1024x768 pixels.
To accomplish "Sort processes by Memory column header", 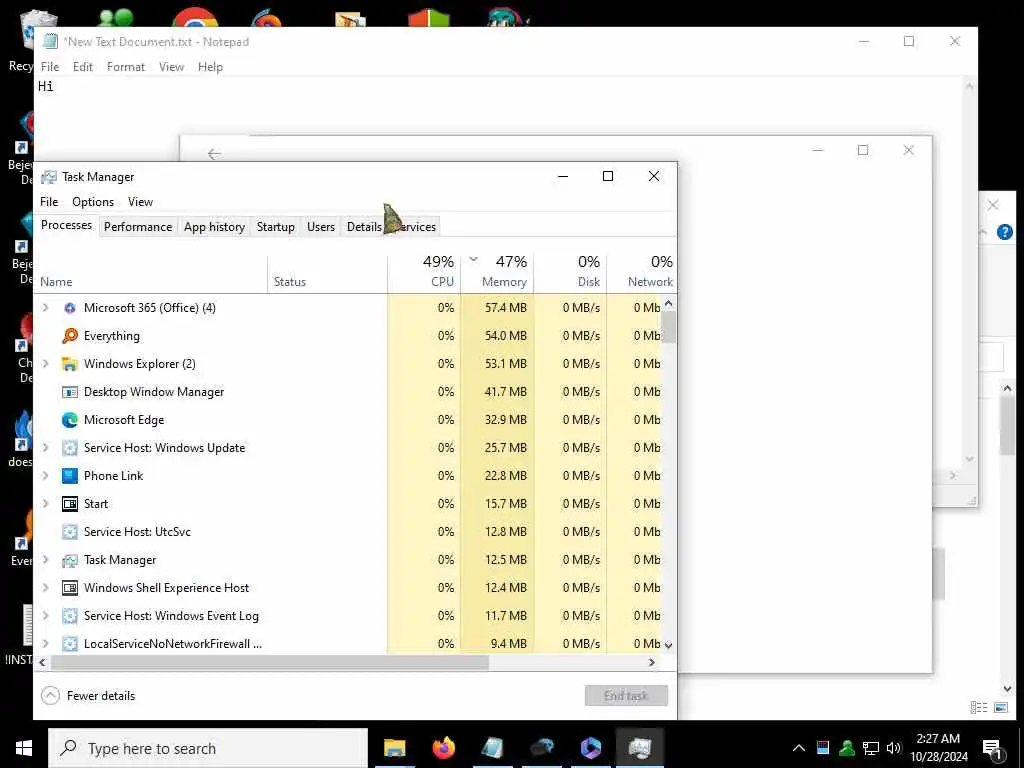I will [x=498, y=272].
